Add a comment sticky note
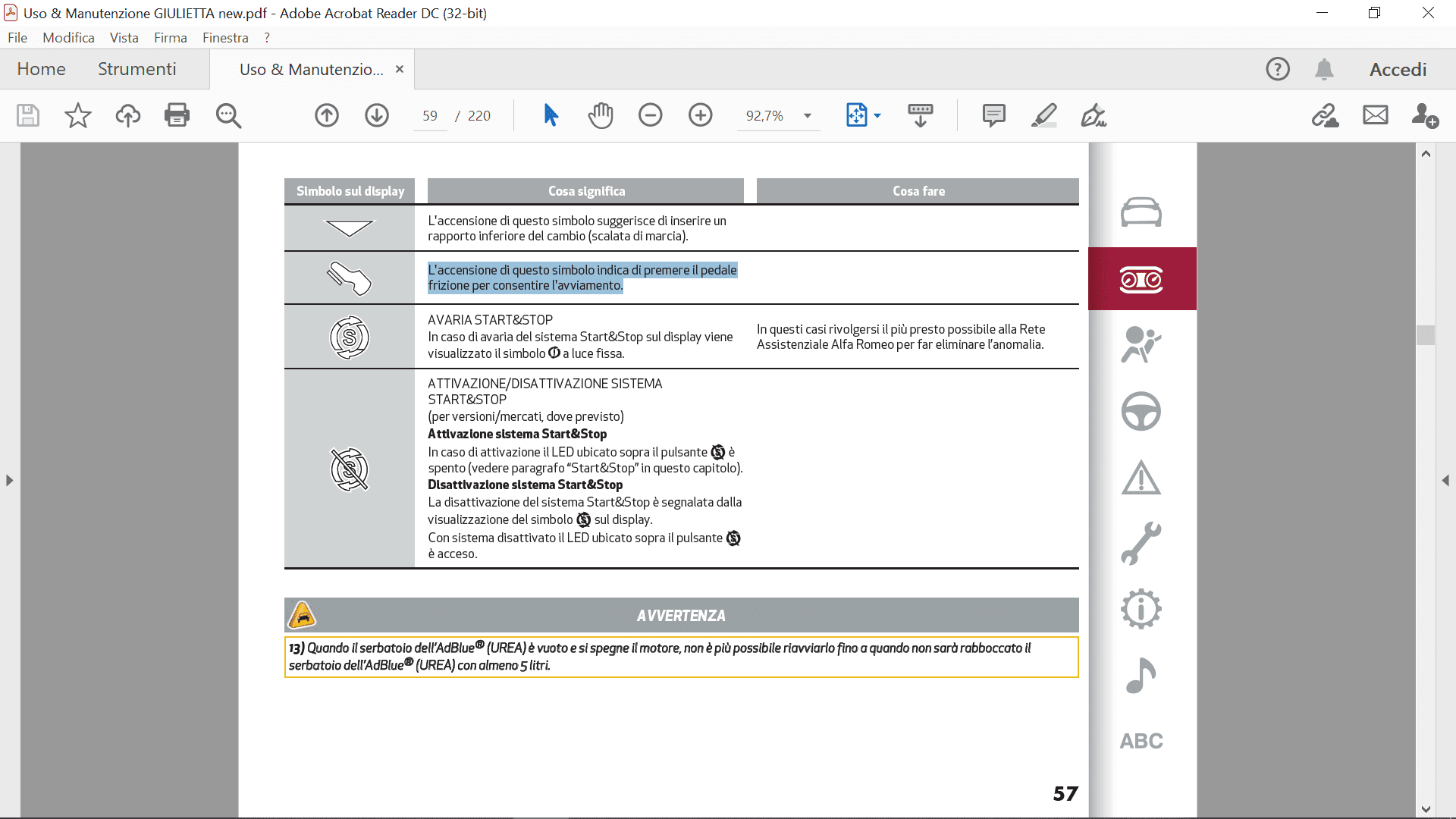The height and width of the screenshot is (819, 1456). 993,115
